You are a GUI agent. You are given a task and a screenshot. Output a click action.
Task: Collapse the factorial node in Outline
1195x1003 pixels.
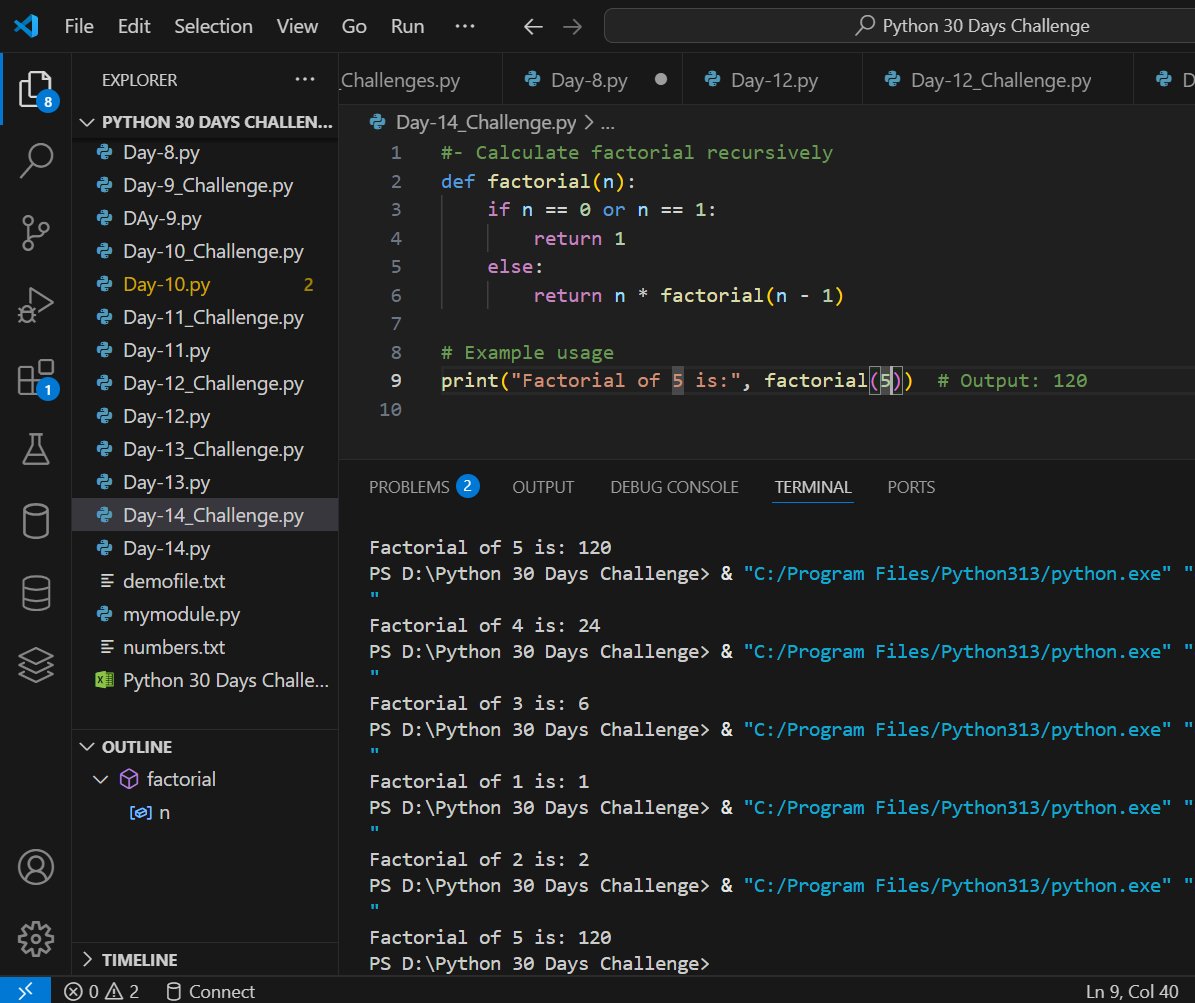click(x=101, y=779)
